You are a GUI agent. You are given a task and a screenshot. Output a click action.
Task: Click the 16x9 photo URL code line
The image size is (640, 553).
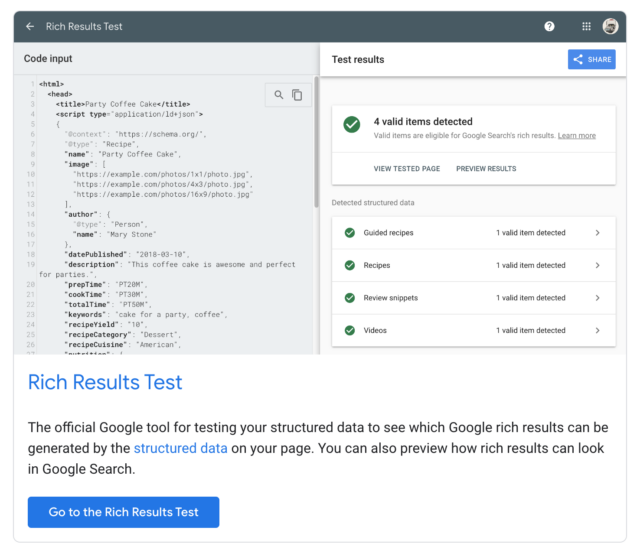[x=163, y=194]
